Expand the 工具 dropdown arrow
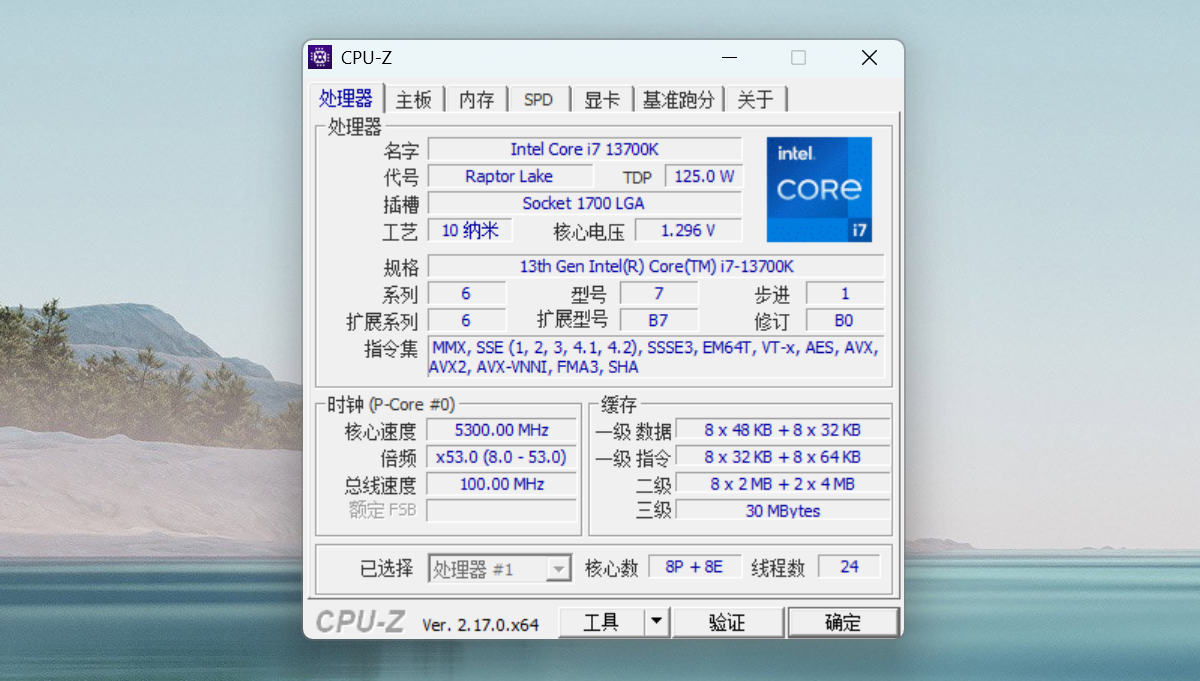The width and height of the screenshot is (1200, 681). tap(656, 622)
